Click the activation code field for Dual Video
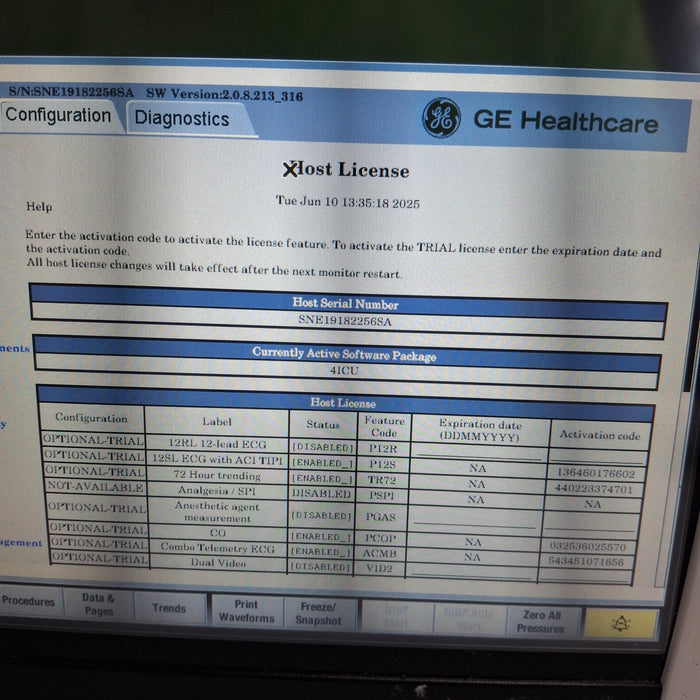This screenshot has height=700, width=700. pos(586,575)
